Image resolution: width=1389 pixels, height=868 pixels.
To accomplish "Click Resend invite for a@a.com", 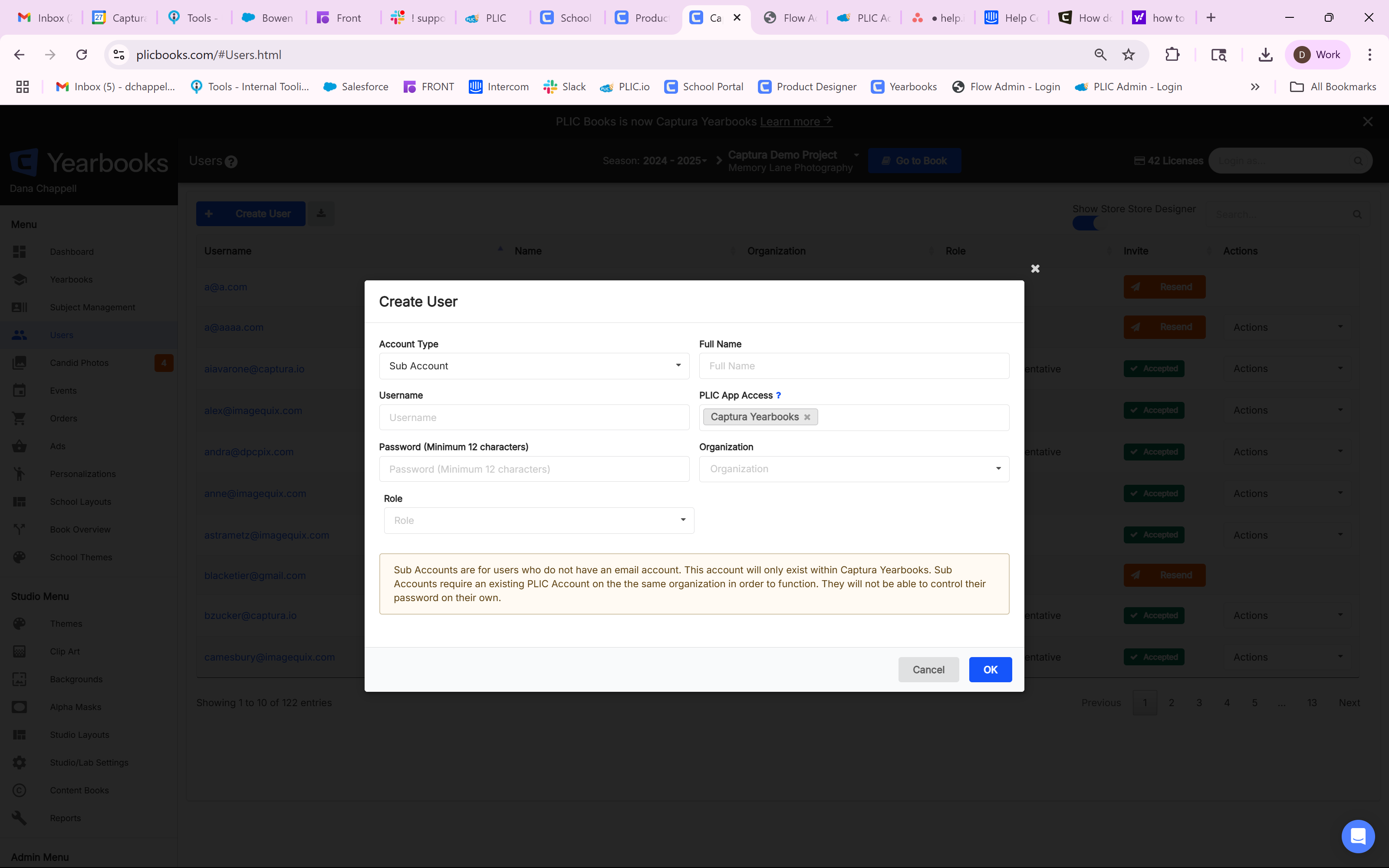I will (1164, 286).
